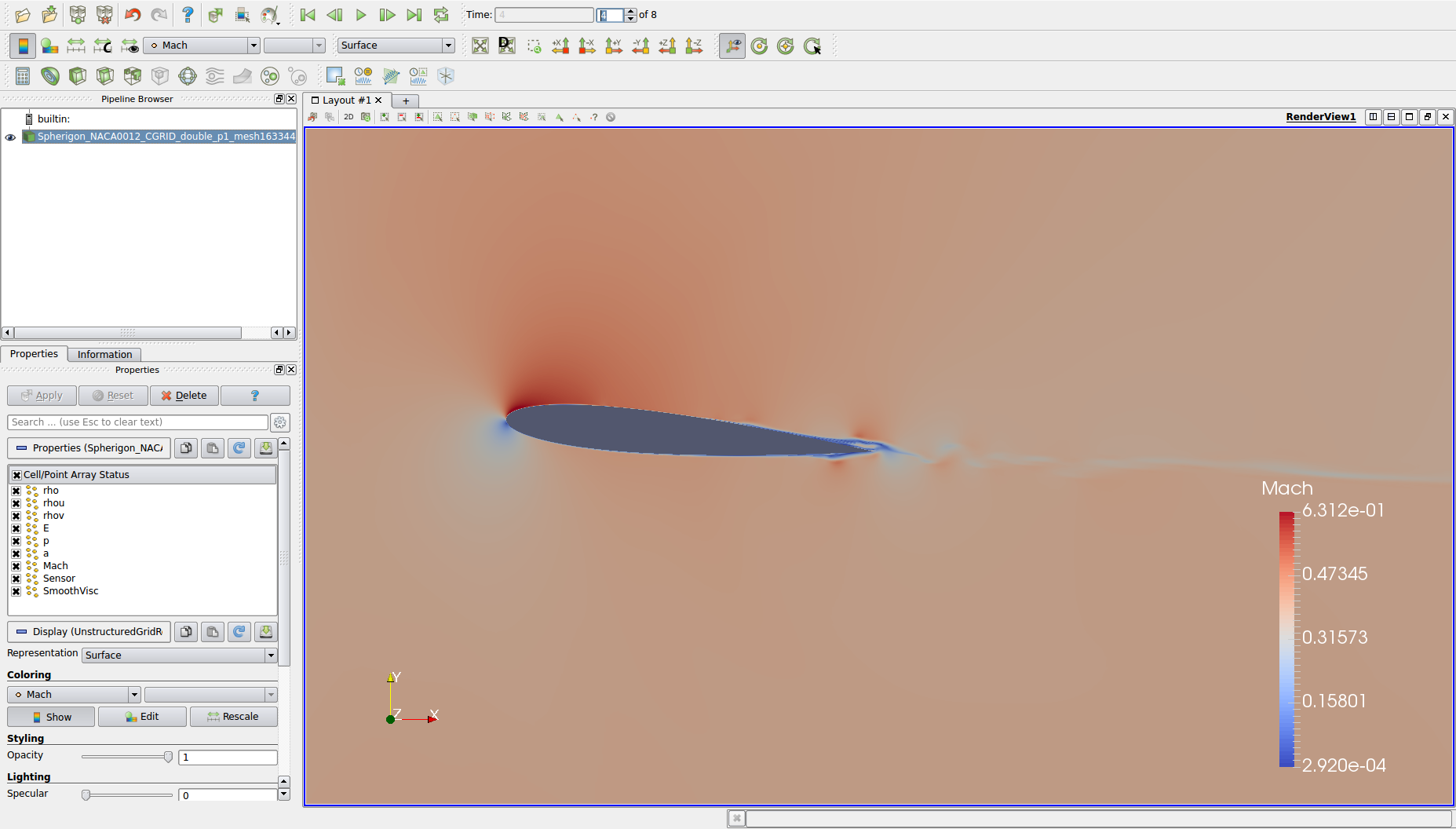Viewport: 1456px width, 829px height.
Task: Open the Representation dropdown in Properties
Action: tap(180, 656)
